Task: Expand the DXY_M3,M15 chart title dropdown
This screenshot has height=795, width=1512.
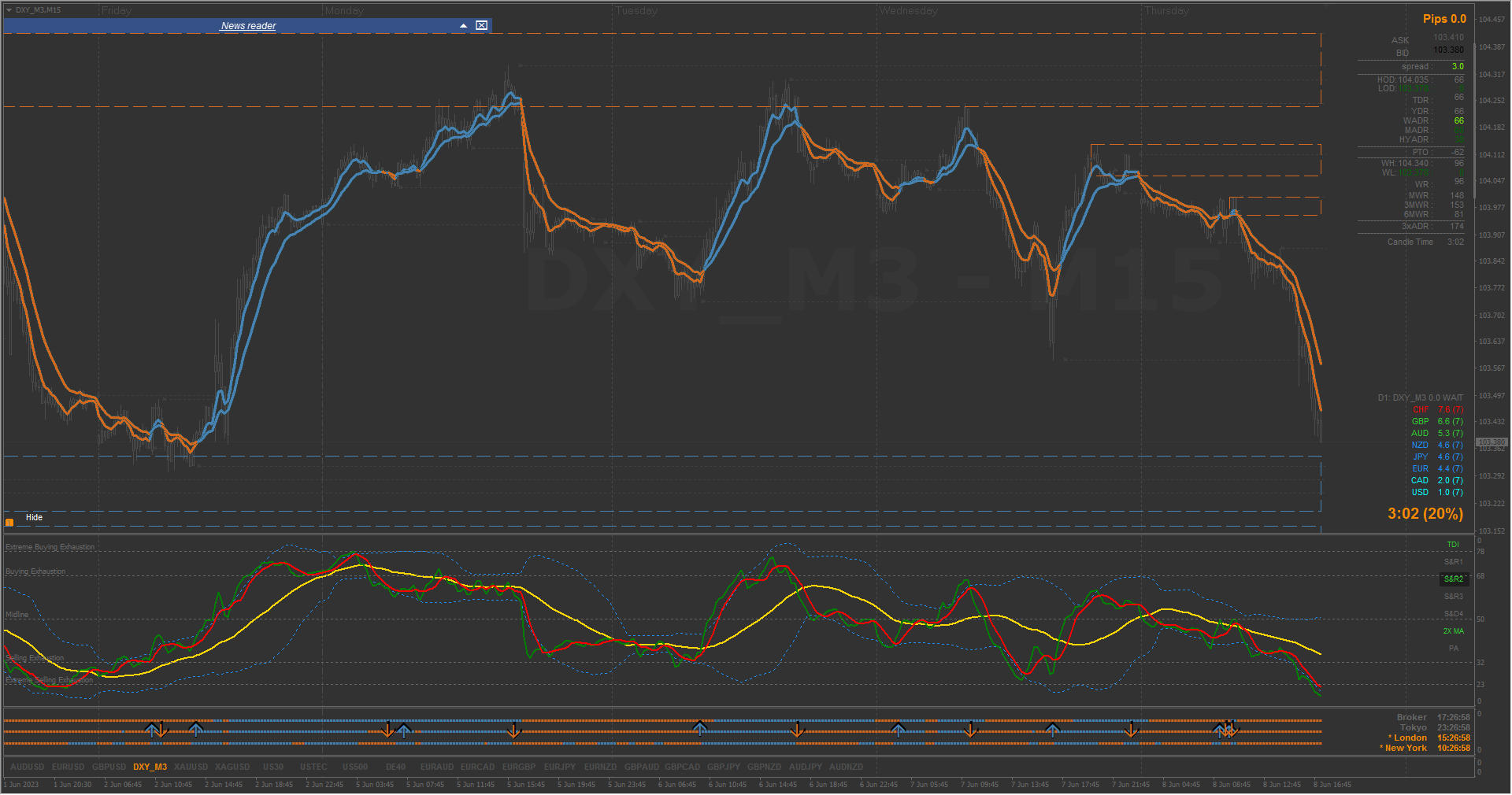Action: pos(9,10)
